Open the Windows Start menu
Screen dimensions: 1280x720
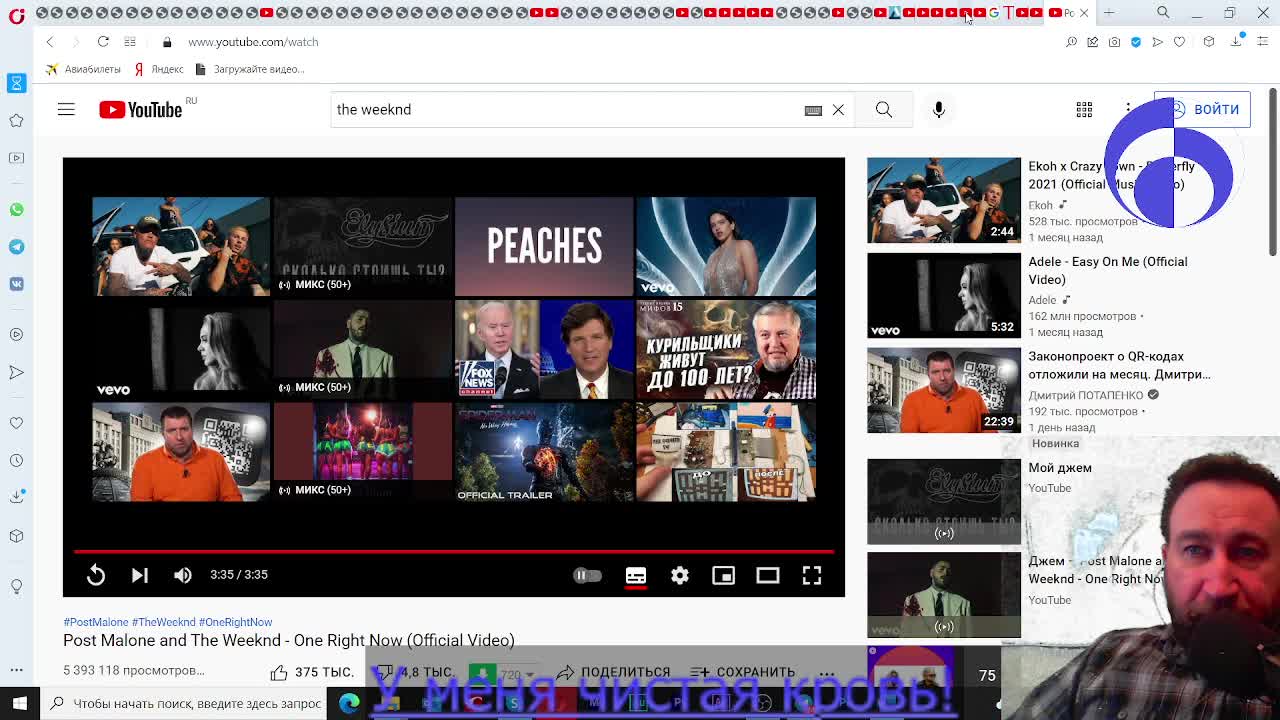click(19, 703)
